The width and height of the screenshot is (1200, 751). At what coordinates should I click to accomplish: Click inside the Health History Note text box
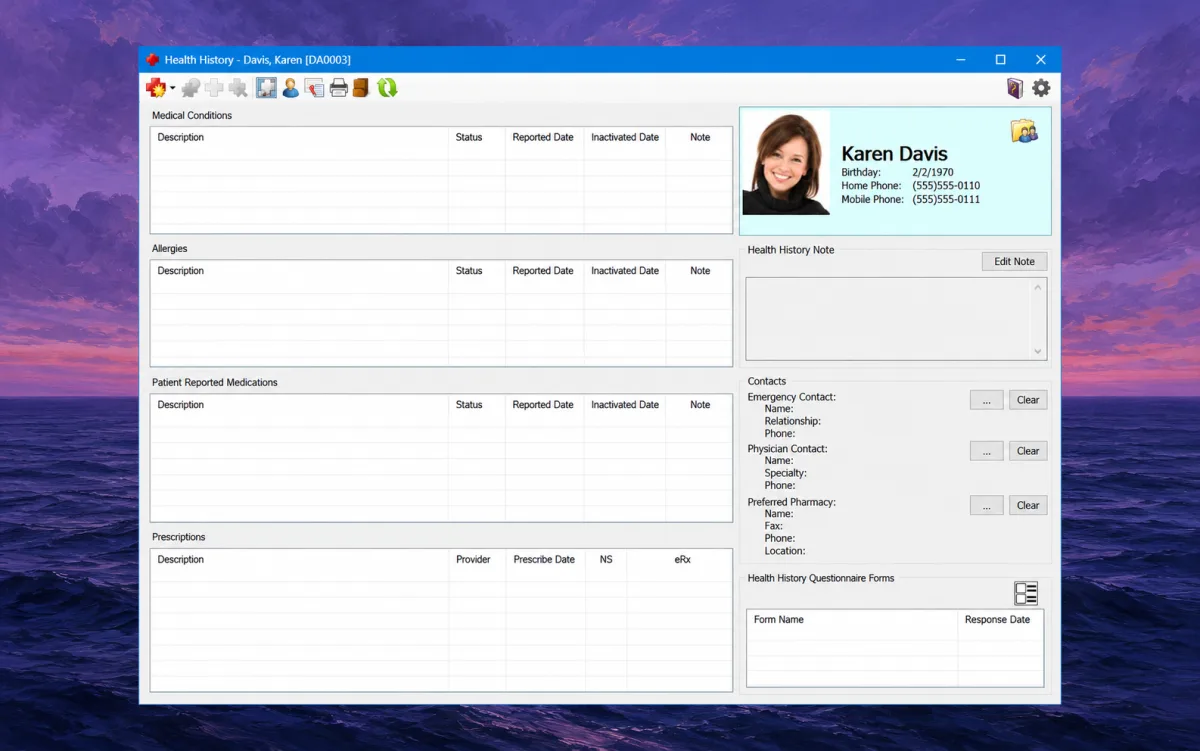[888, 319]
